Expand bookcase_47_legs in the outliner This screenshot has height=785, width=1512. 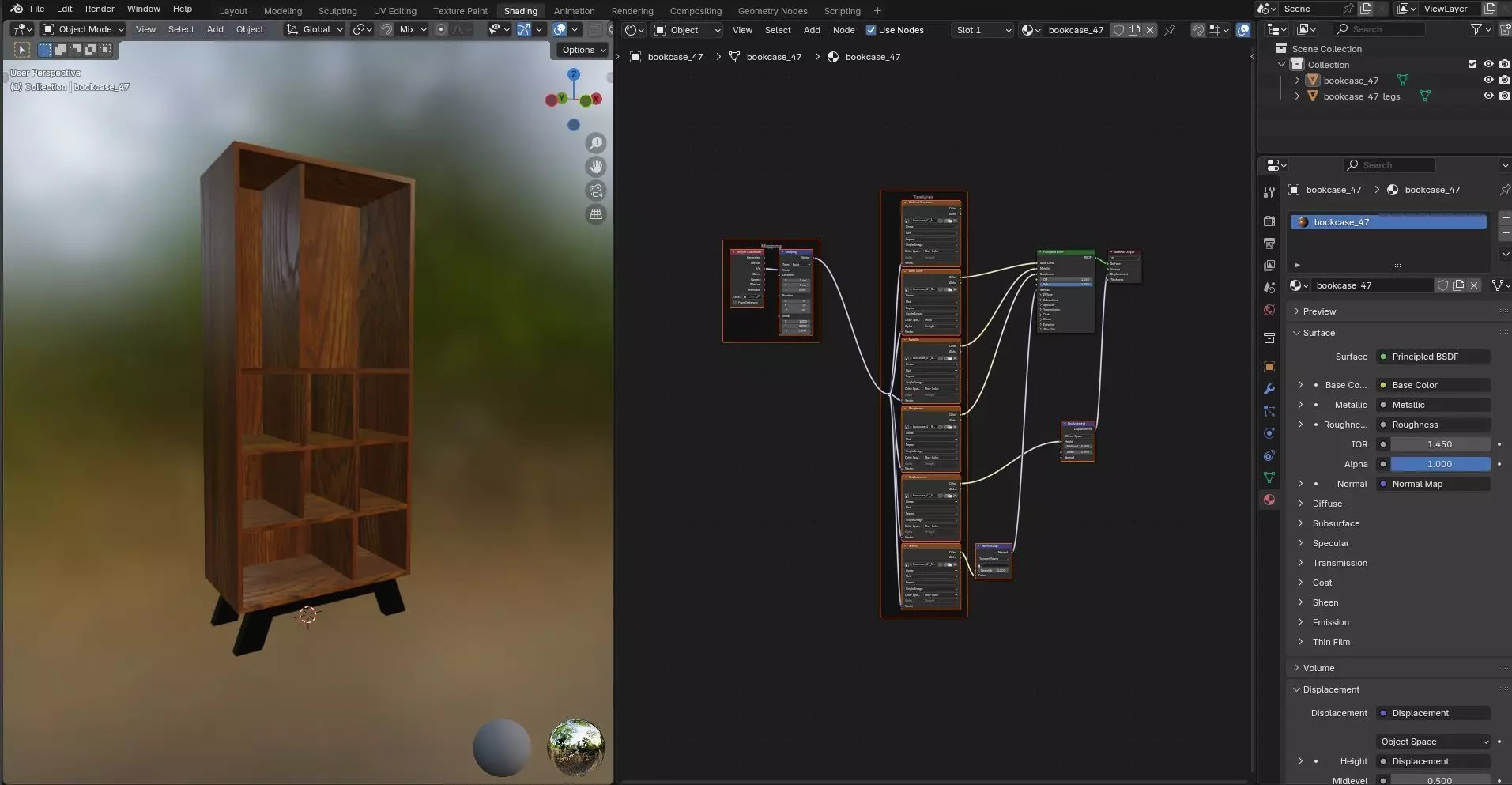pos(1297,96)
